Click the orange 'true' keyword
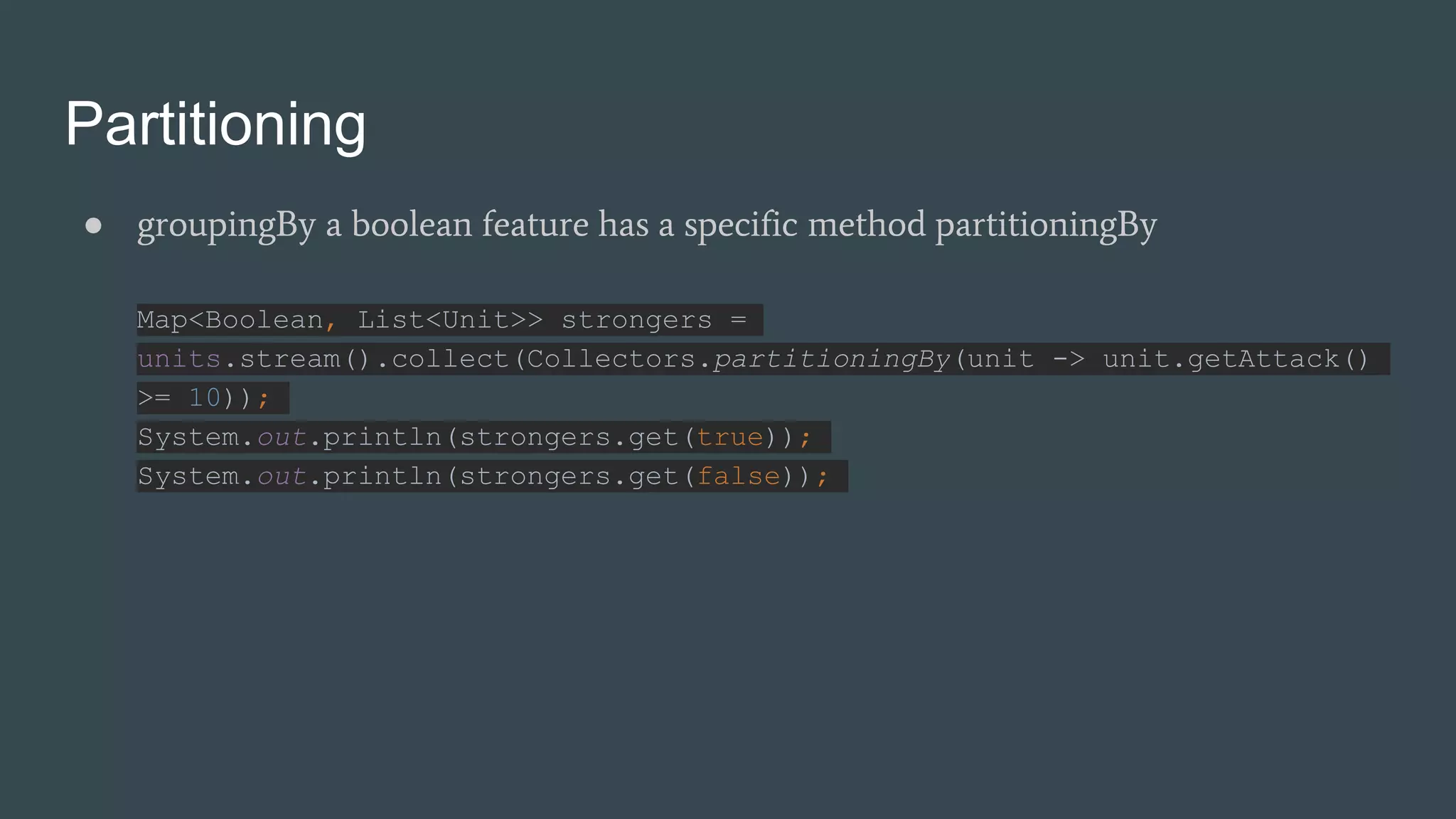The image size is (1456, 819). 729,437
